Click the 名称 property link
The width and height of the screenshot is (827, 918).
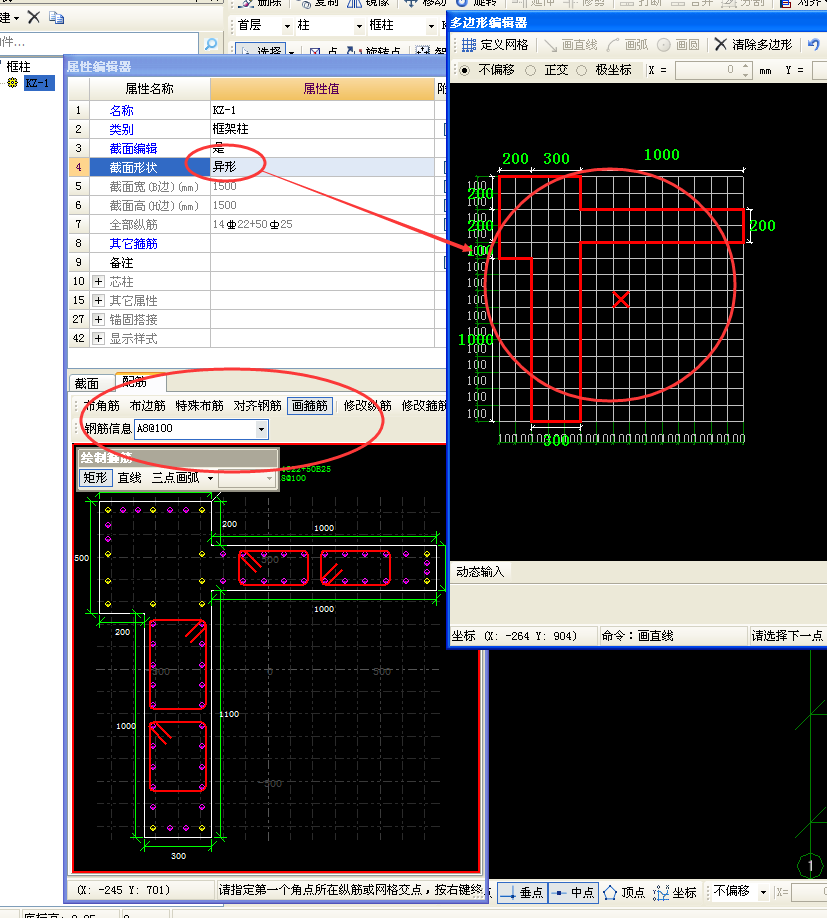[121, 111]
